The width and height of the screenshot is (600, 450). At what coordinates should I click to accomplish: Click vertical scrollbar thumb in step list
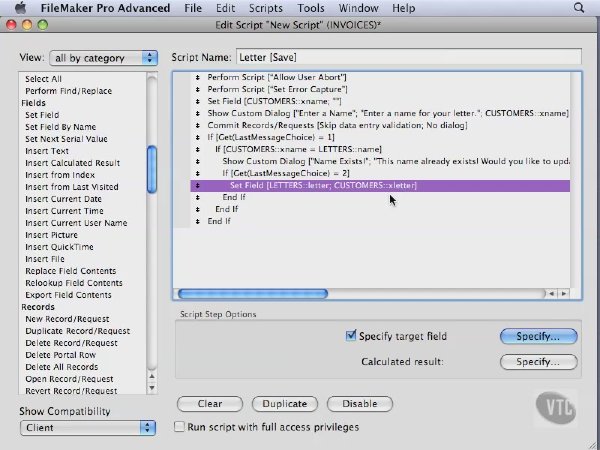click(x=152, y=169)
